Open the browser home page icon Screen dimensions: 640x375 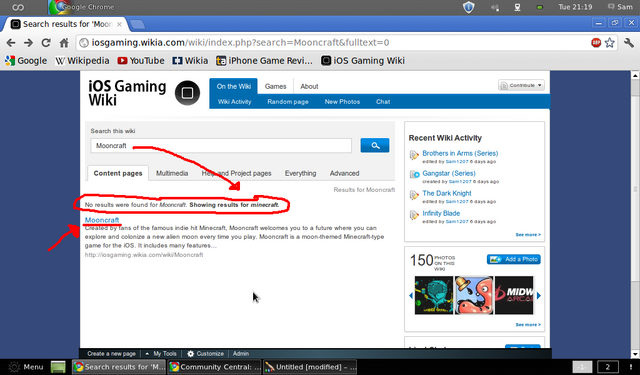point(64,42)
